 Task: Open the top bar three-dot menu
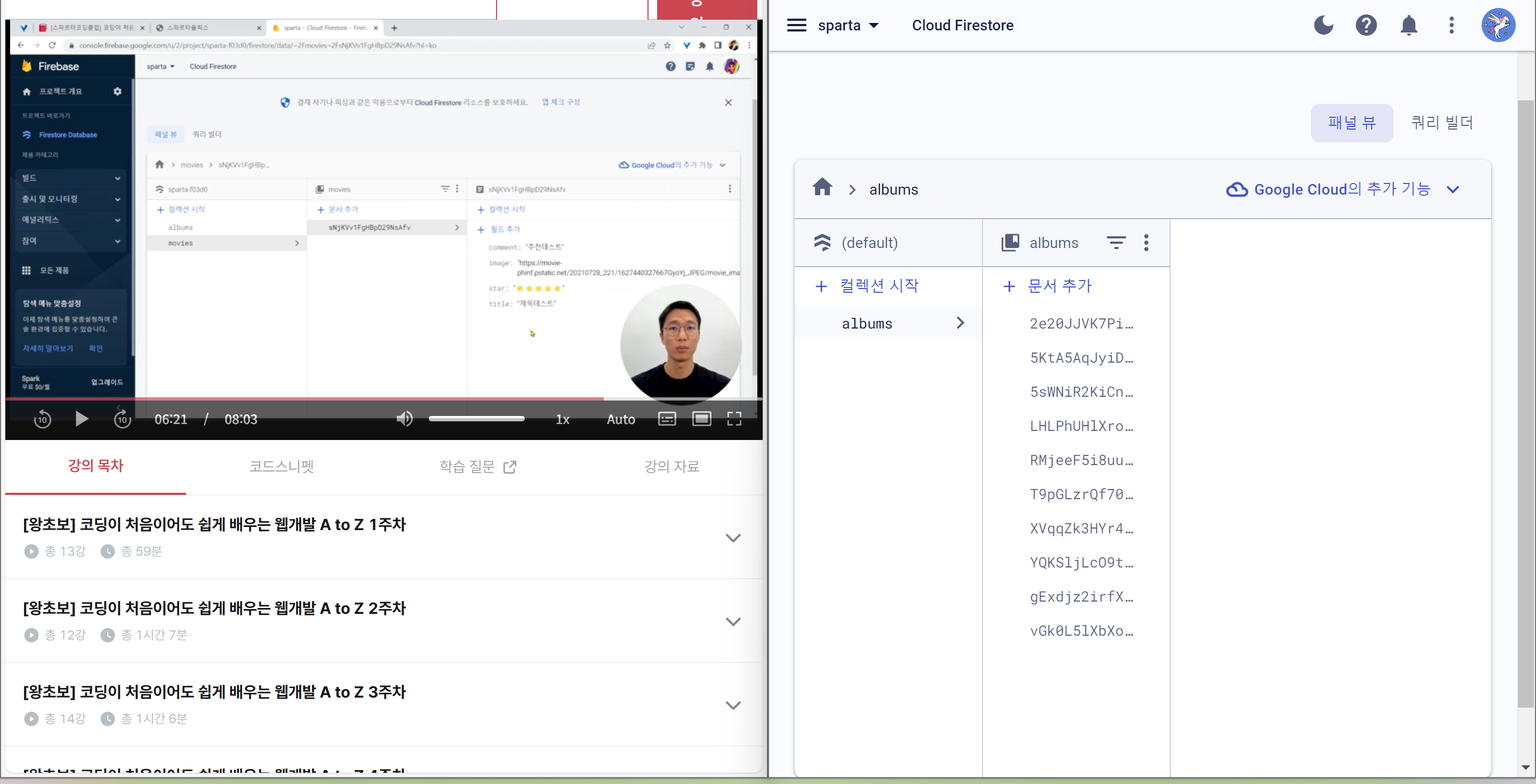point(1451,25)
